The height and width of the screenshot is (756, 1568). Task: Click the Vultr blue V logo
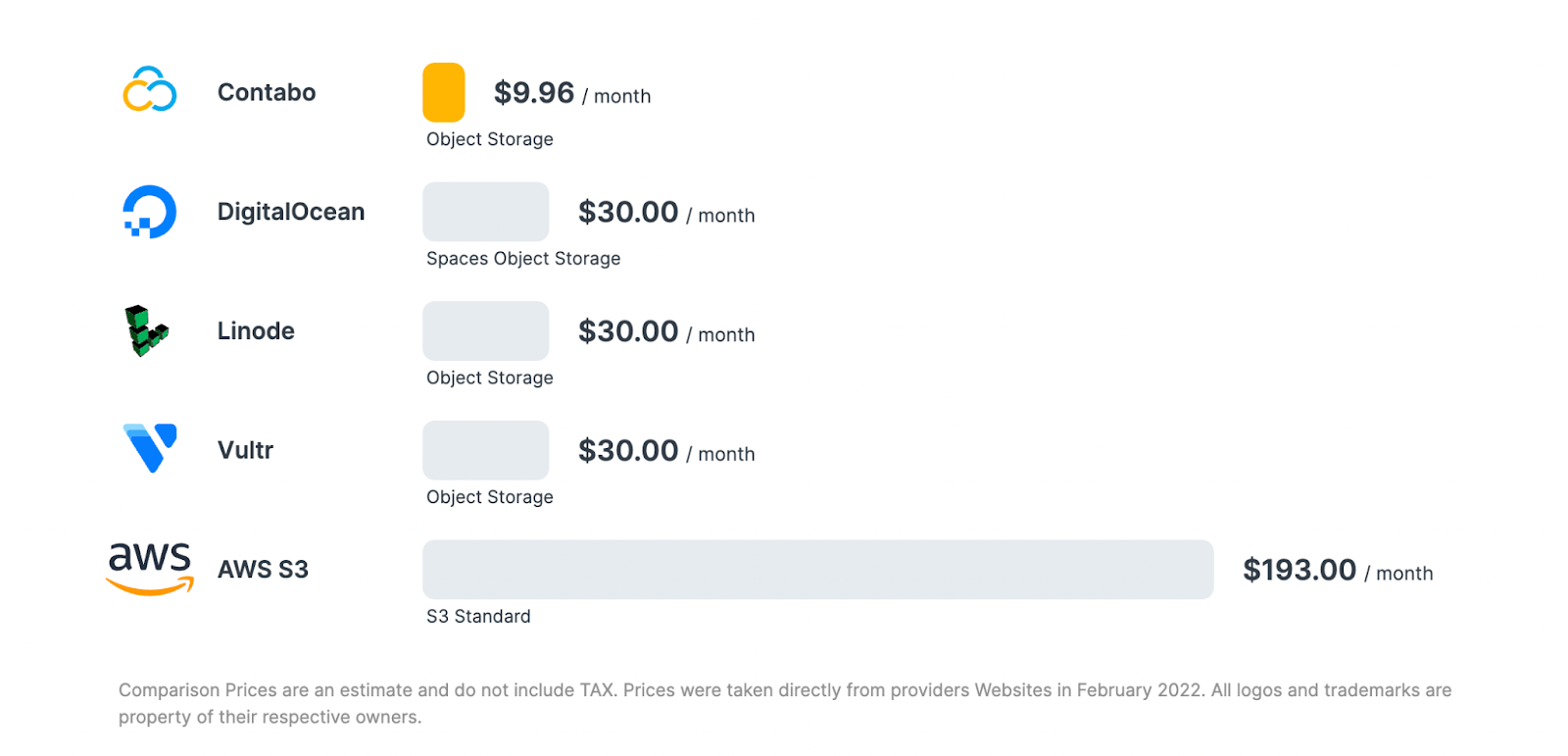(x=150, y=448)
